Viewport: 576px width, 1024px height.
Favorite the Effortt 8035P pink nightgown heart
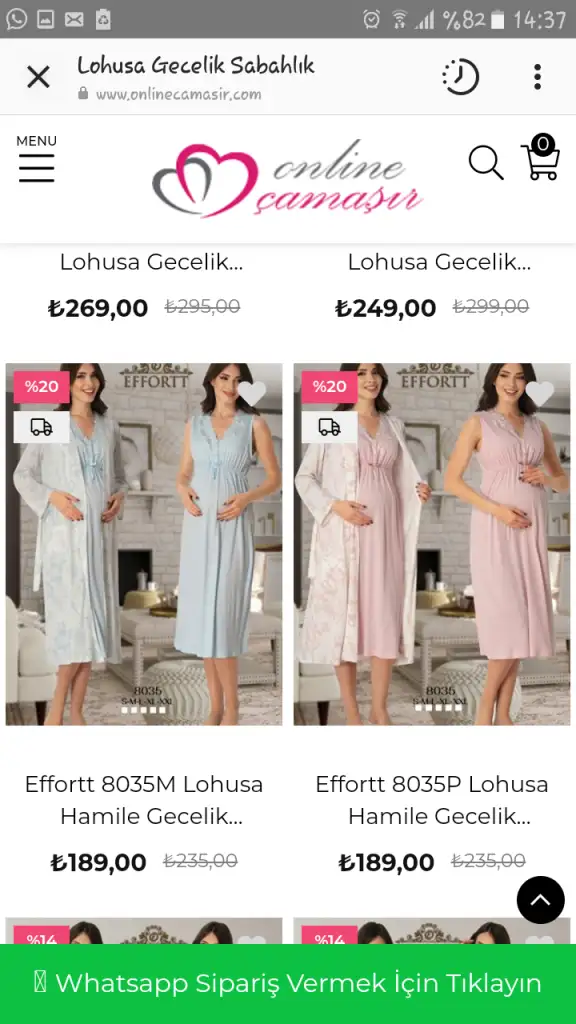click(539, 393)
